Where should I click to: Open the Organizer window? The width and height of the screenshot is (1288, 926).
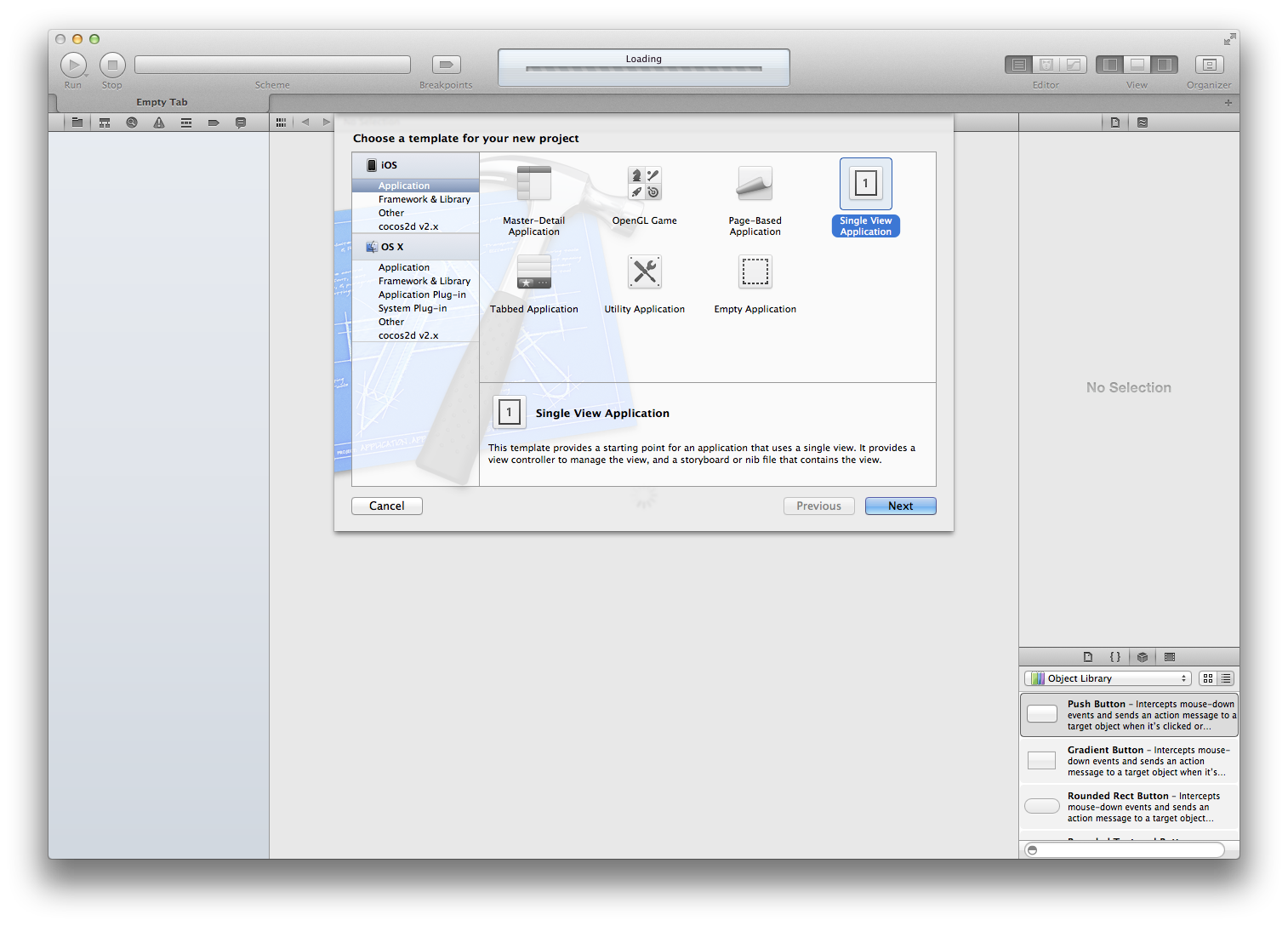pyautogui.click(x=1209, y=65)
